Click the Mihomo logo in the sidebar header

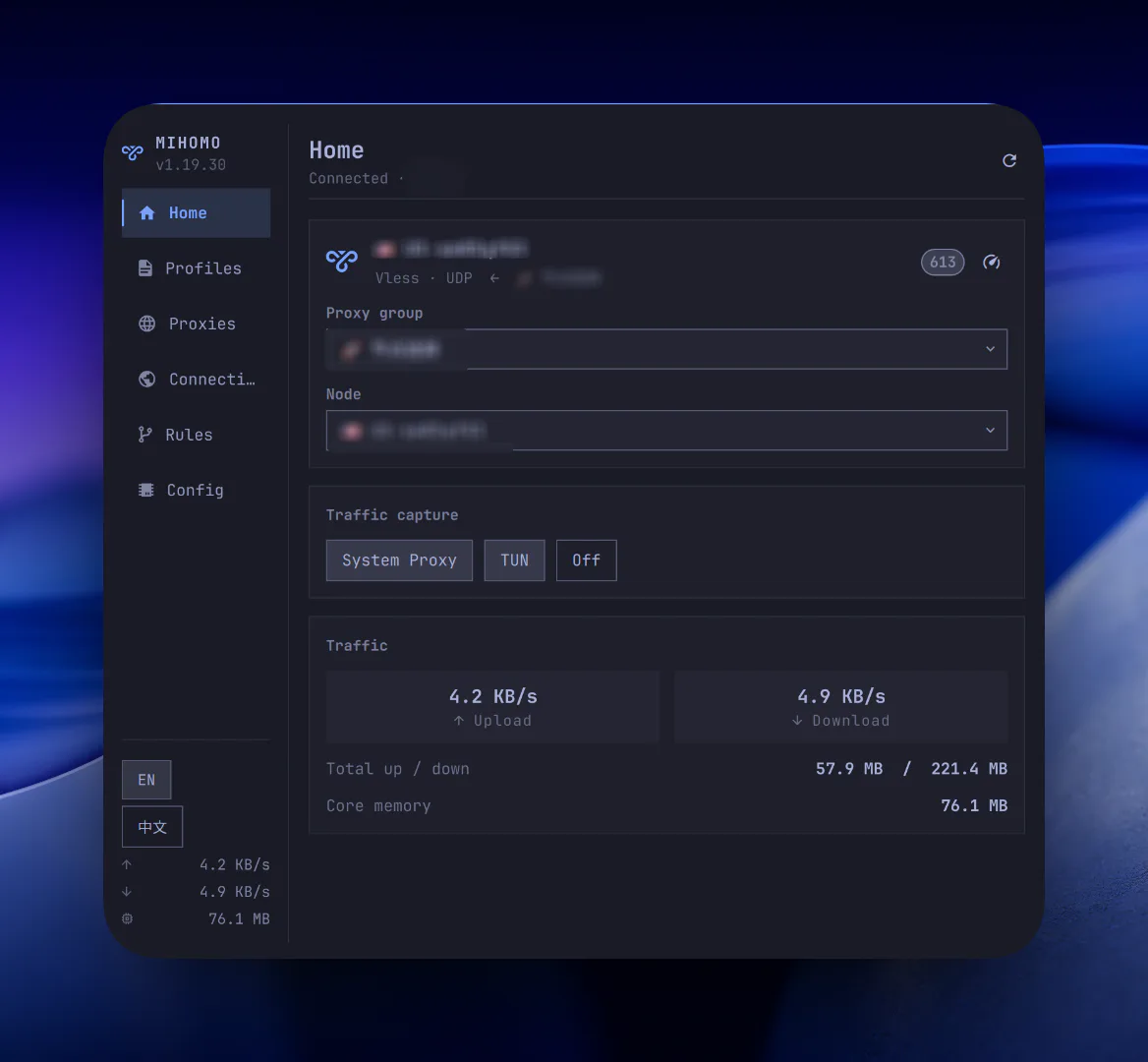(x=133, y=152)
